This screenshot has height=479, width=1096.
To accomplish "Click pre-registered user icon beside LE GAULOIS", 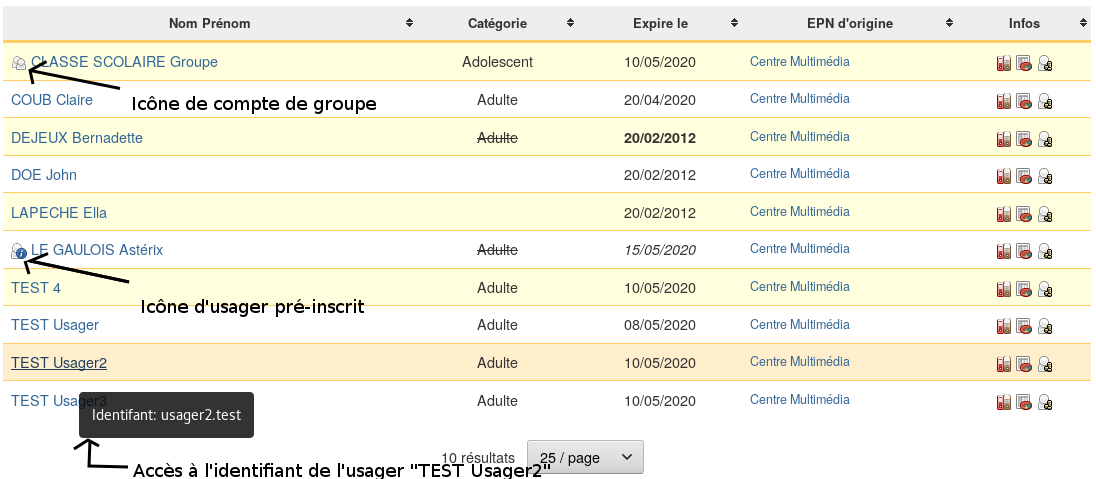I will 18,251.
